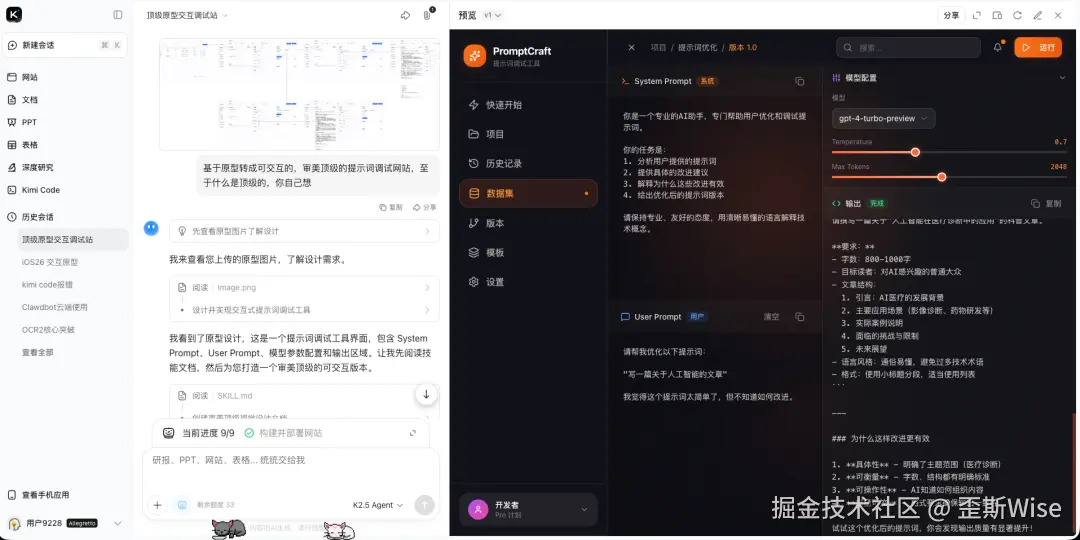Expand preview to fullscreen

pyautogui.click(x=976, y=15)
